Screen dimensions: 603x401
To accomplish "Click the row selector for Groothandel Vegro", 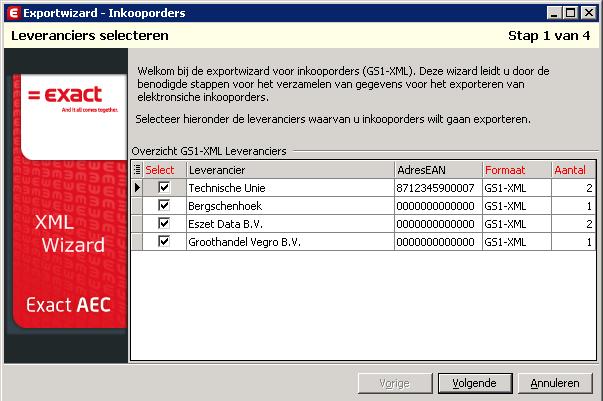I will 137,242.
